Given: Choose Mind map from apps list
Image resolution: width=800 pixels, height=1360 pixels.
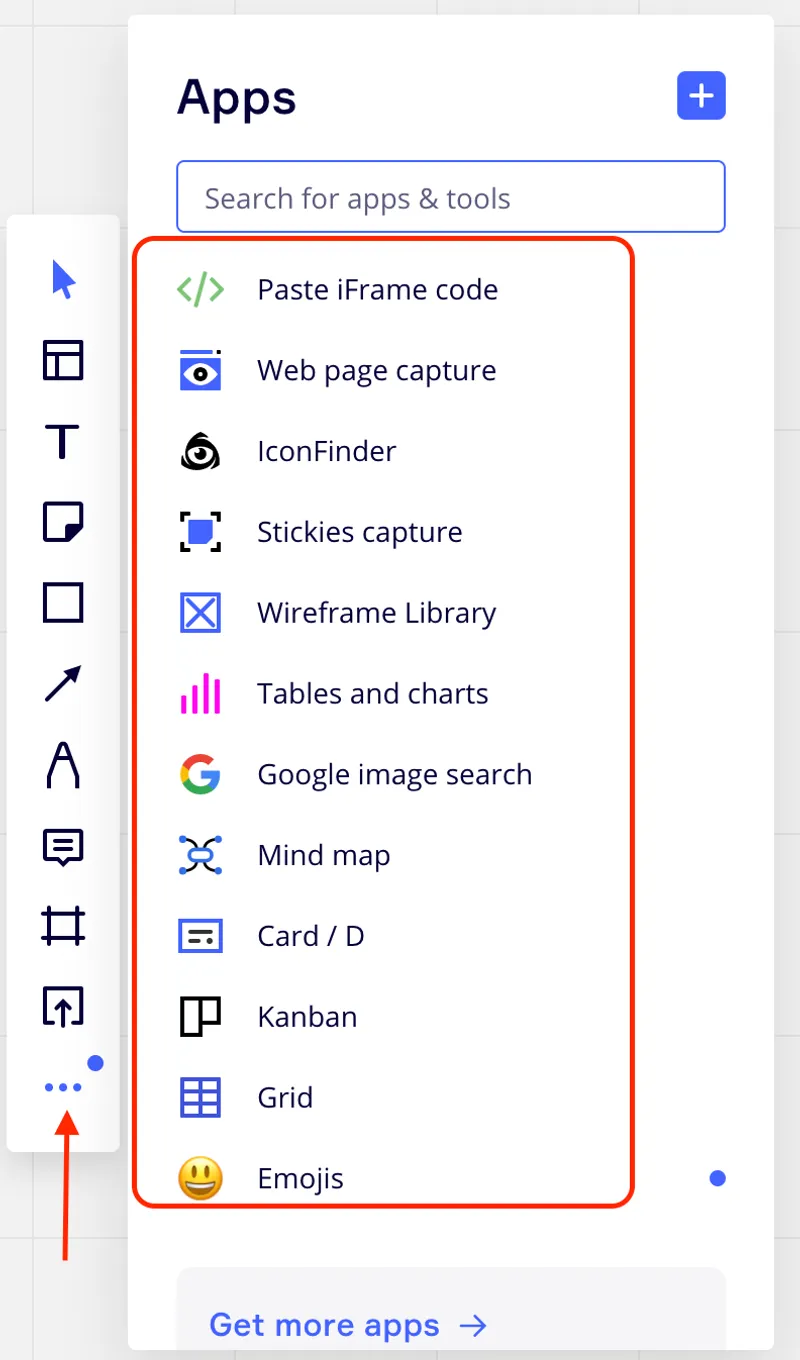Looking at the screenshot, I should (x=323, y=856).
